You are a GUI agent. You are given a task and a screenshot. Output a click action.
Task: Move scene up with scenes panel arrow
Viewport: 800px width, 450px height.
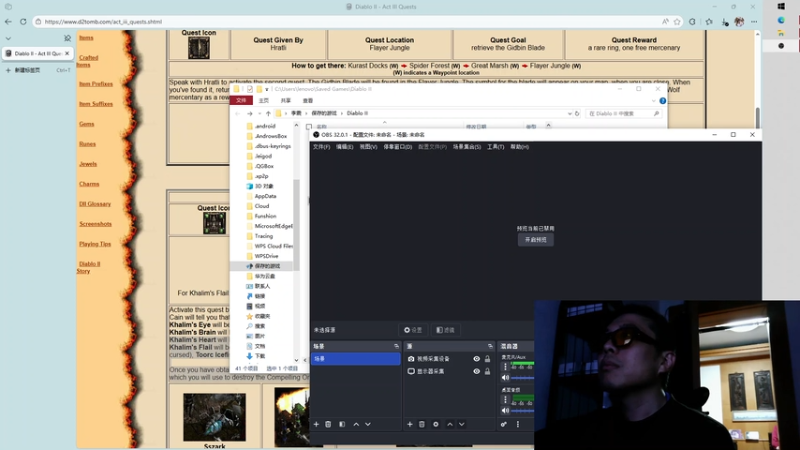point(356,424)
